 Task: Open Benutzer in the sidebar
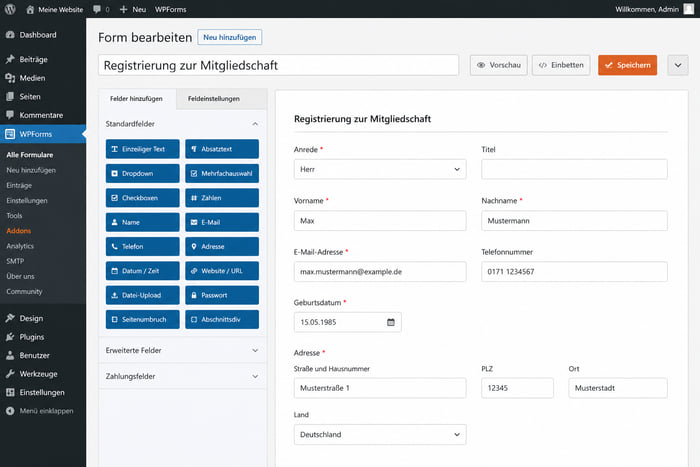(x=43, y=356)
